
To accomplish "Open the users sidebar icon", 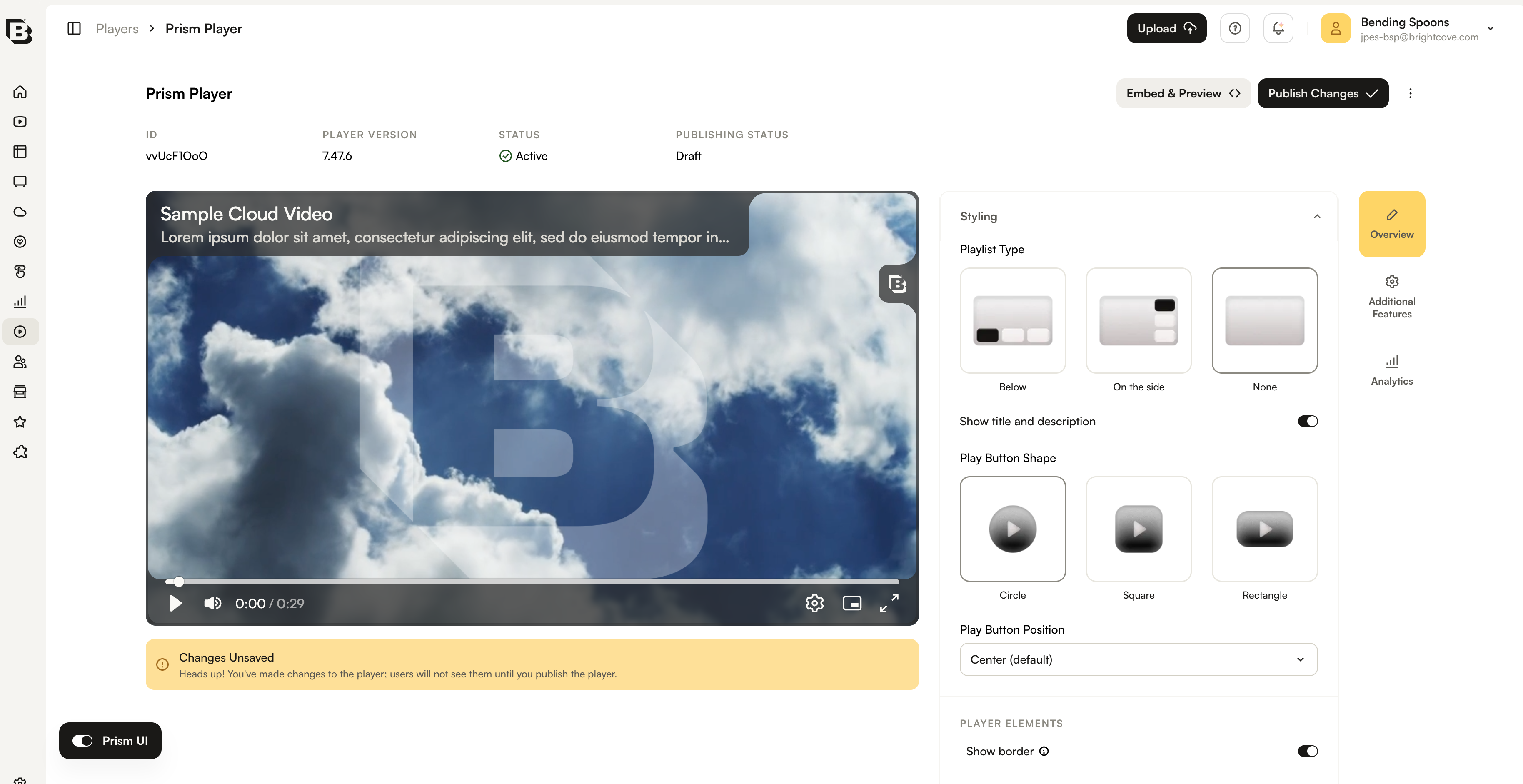I will pyautogui.click(x=20, y=362).
